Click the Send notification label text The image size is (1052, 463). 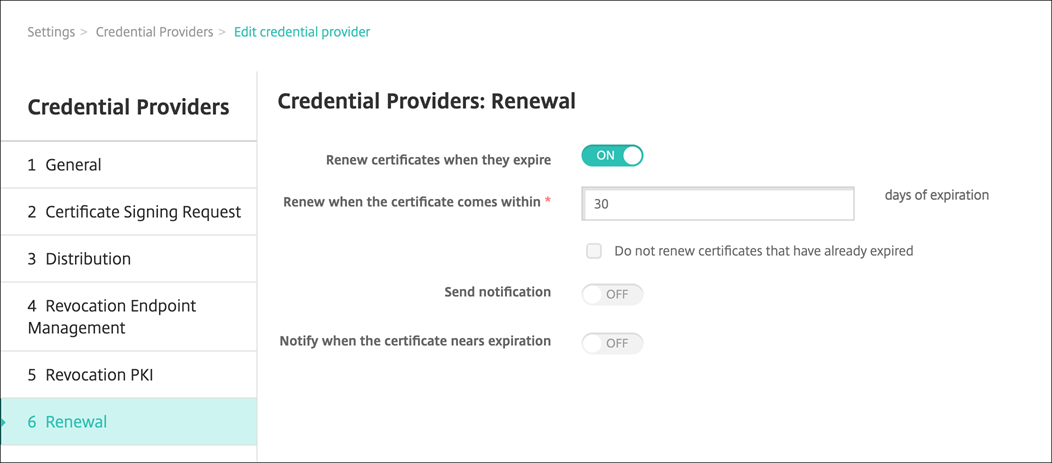[x=497, y=292]
